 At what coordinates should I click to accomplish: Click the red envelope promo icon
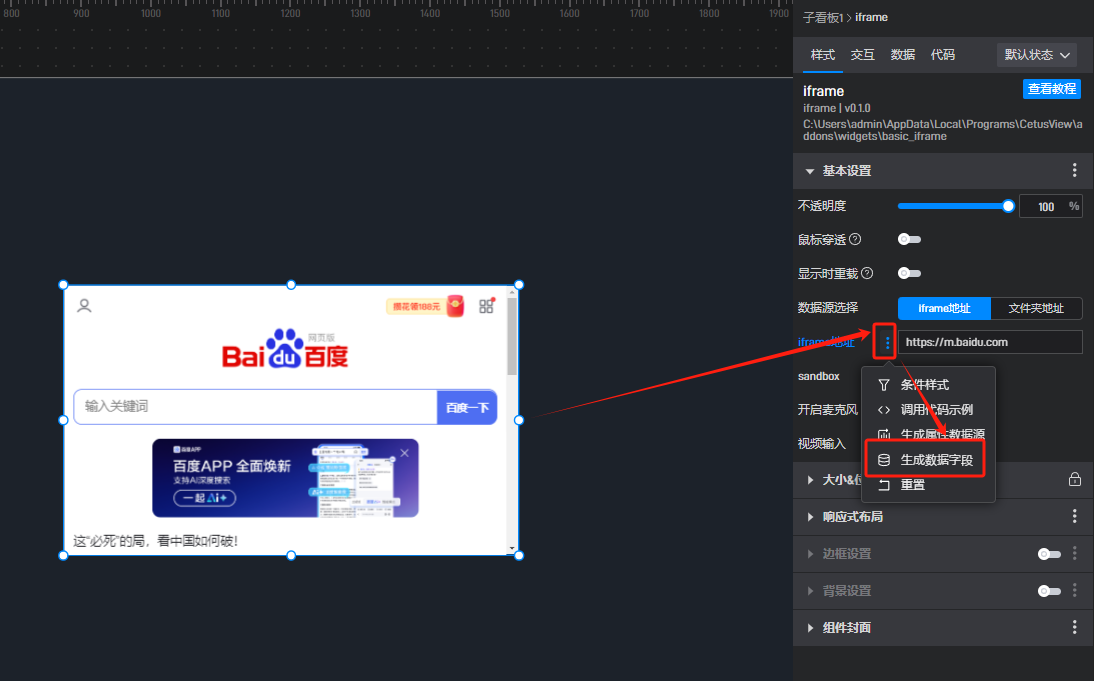455,306
